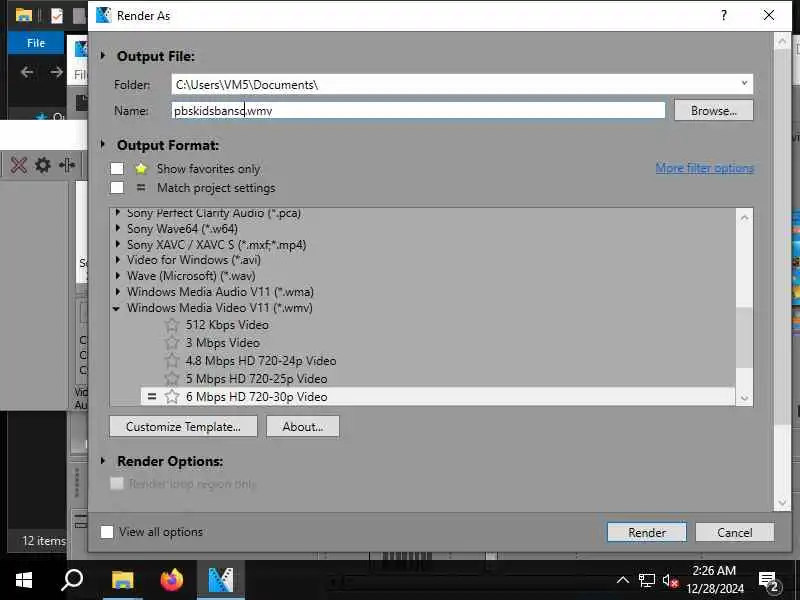Open taskbar search magnifier
This screenshot has height=600, width=800.
pos(72,580)
